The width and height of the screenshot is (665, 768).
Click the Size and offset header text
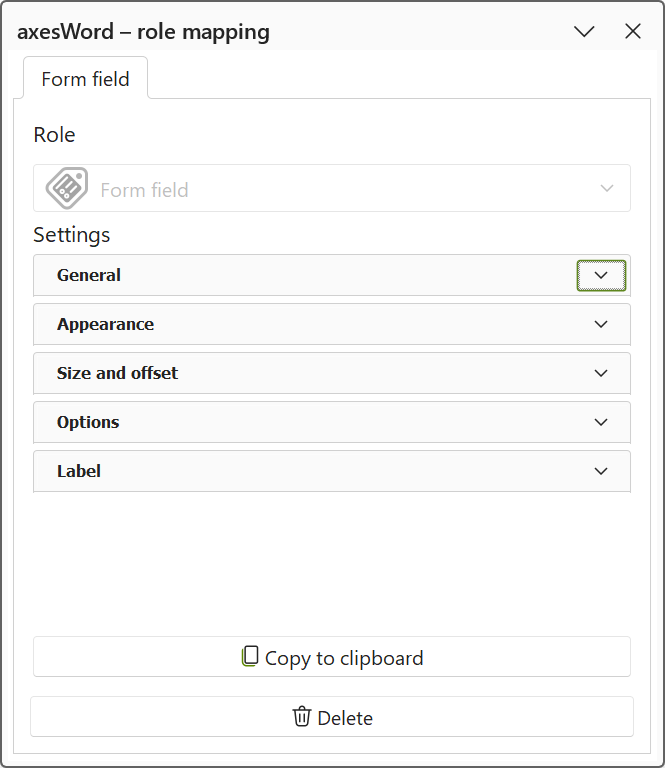[x=118, y=373]
